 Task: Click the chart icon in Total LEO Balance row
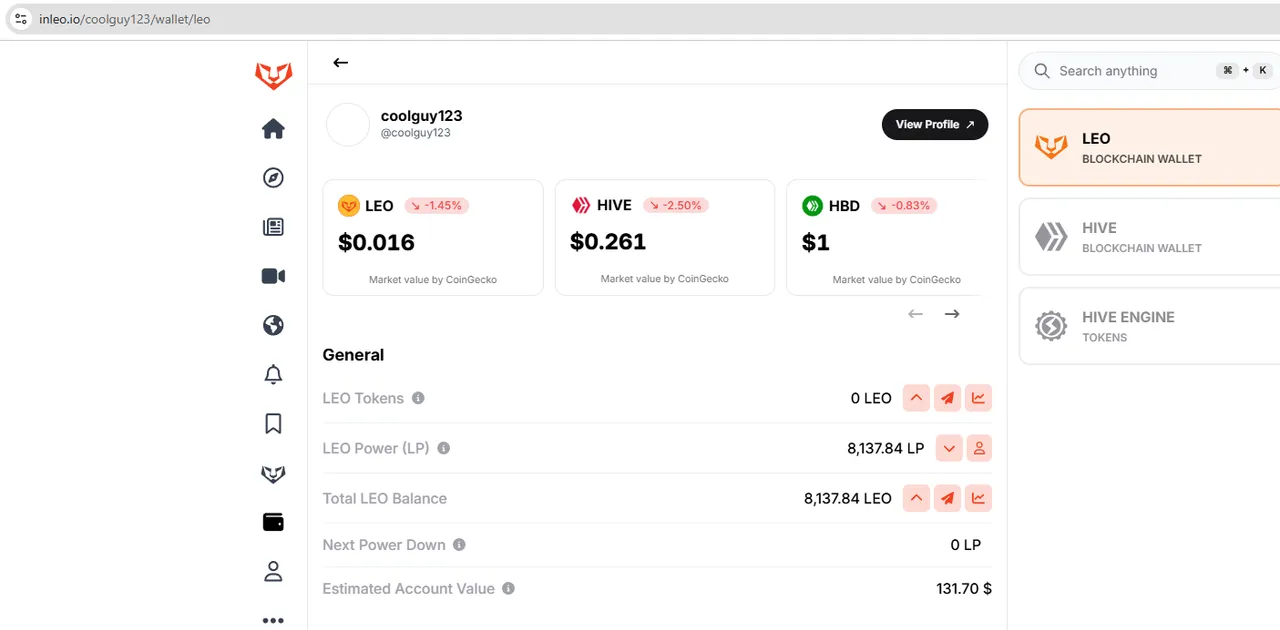click(979, 498)
